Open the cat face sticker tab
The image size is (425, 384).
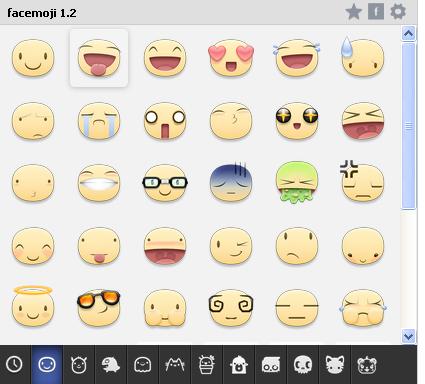click(335, 364)
